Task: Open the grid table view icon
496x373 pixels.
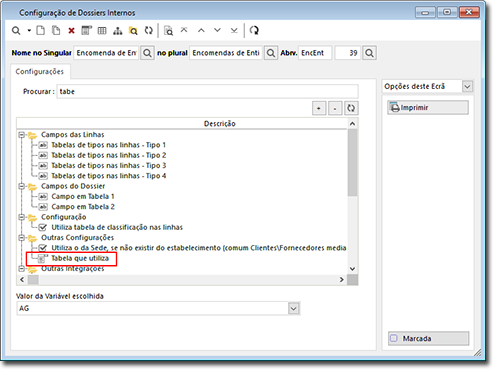Action: click(x=102, y=31)
